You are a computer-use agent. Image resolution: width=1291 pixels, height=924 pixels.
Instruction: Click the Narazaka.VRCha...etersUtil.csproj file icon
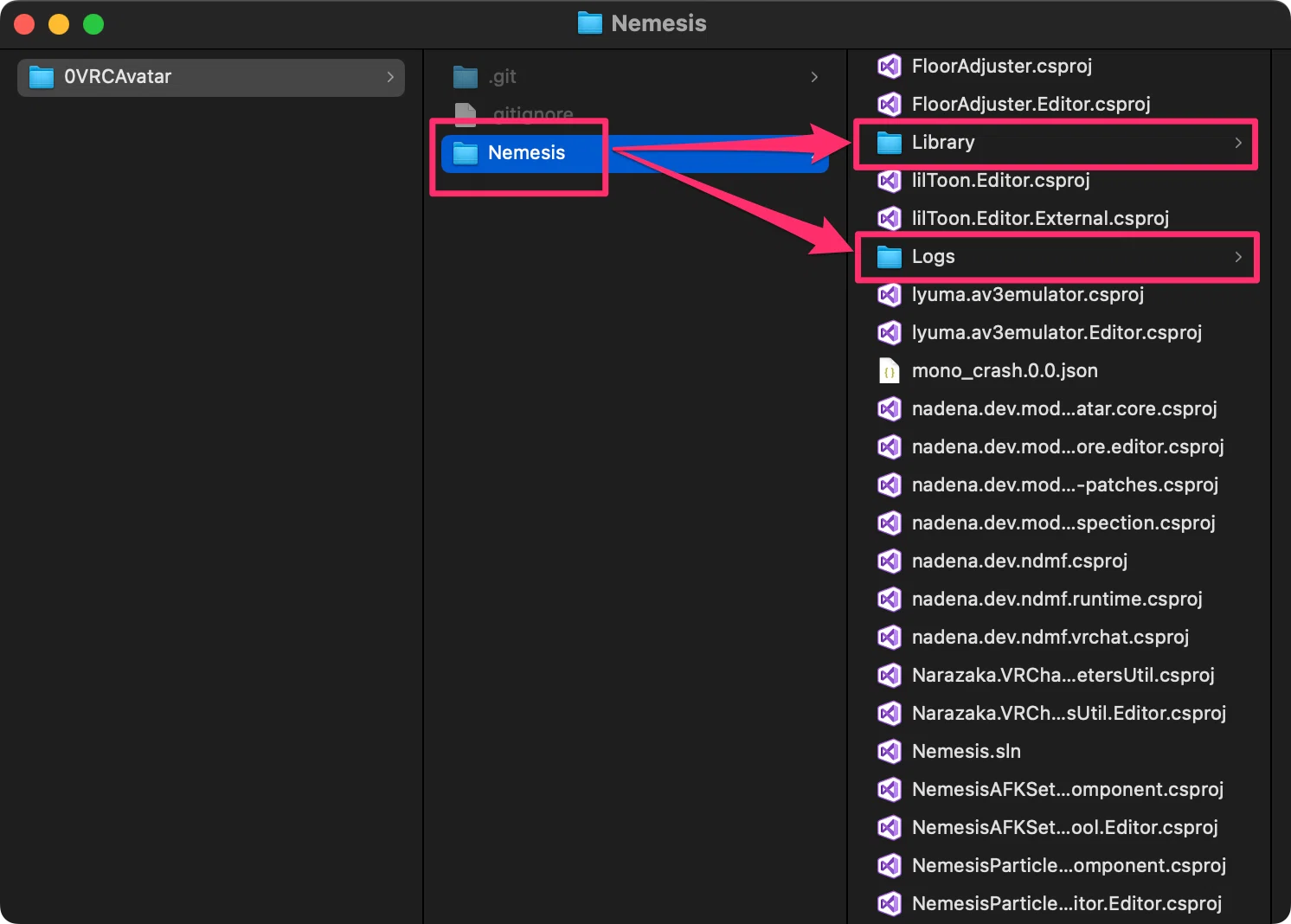click(x=890, y=675)
